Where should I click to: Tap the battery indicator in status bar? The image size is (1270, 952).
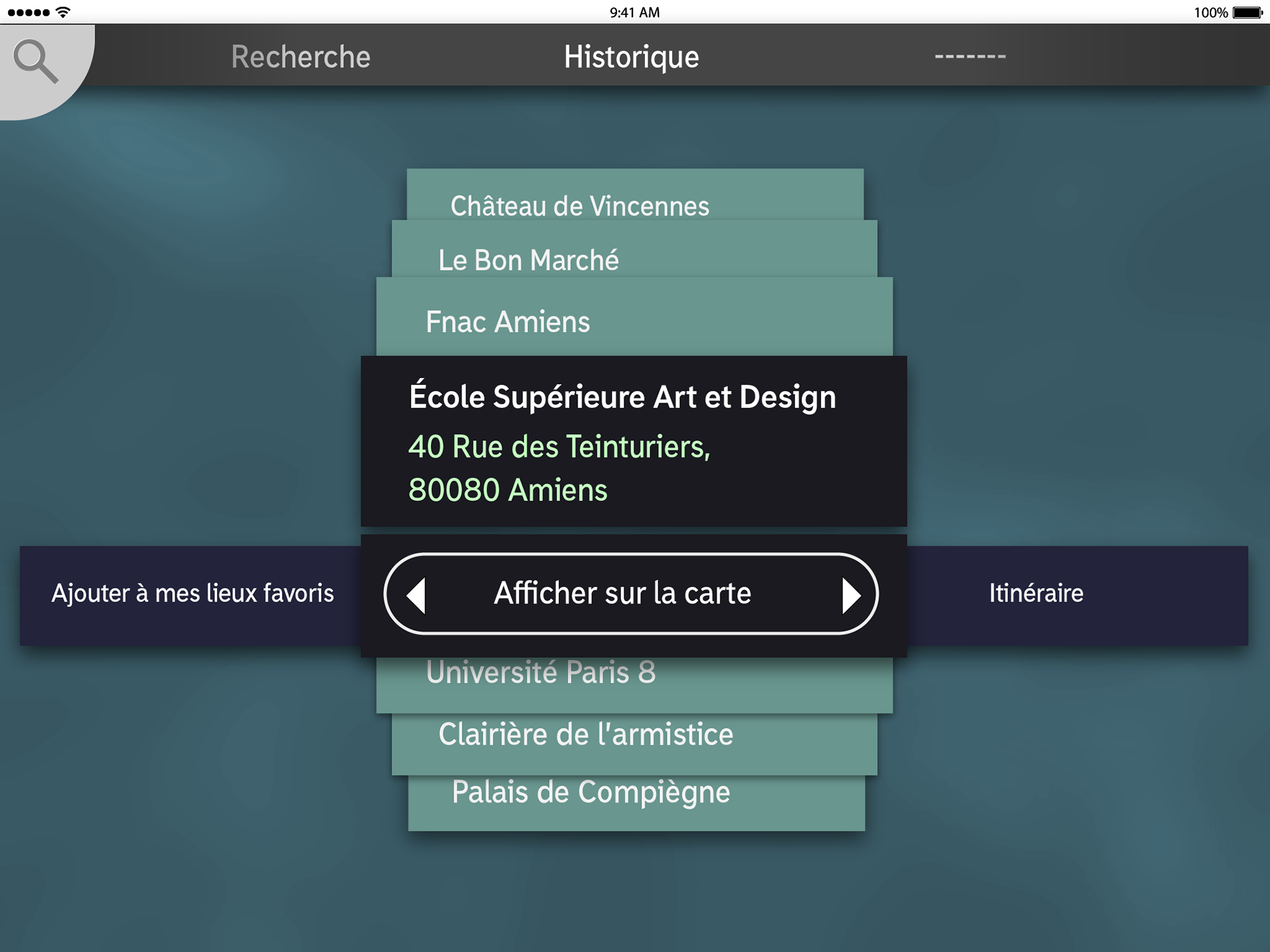coord(1248,13)
